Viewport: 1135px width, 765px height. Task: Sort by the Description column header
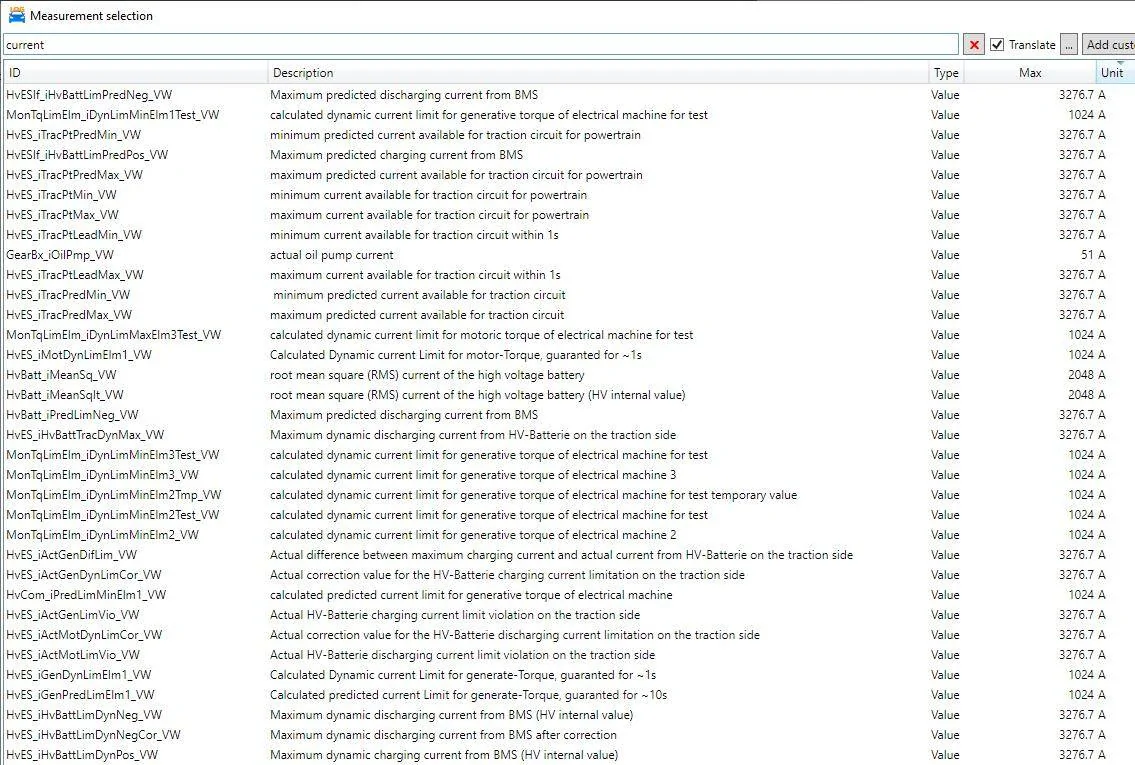point(598,72)
